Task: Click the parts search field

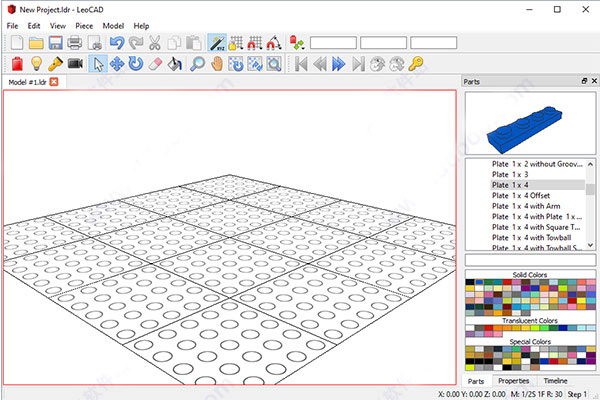Action: point(530,261)
